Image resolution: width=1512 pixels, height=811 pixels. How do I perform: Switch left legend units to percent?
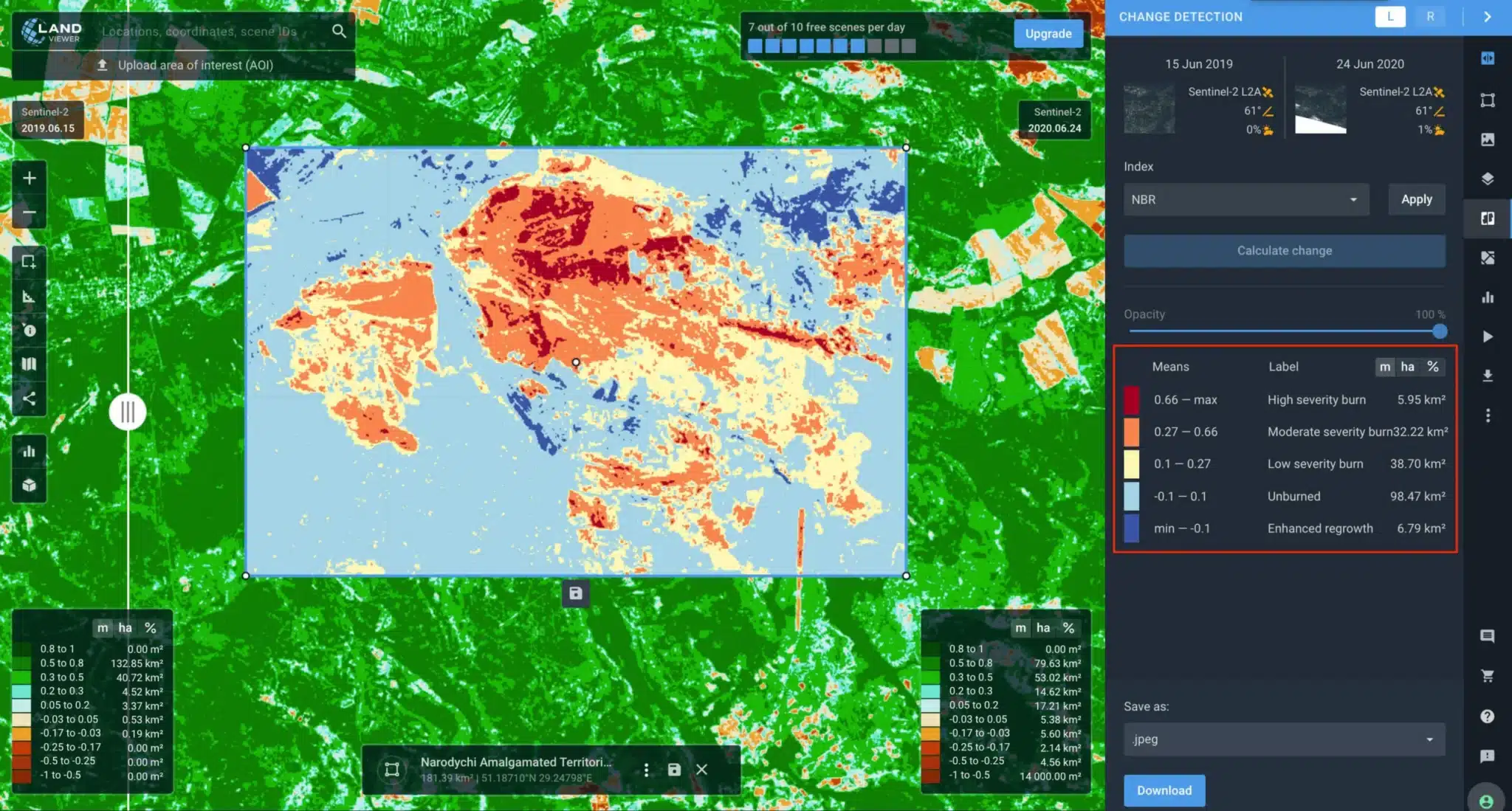pyautogui.click(x=151, y=627)
